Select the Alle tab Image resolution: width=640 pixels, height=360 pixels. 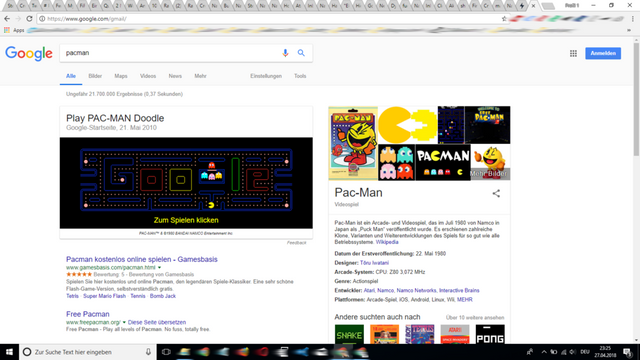point(71,76)
